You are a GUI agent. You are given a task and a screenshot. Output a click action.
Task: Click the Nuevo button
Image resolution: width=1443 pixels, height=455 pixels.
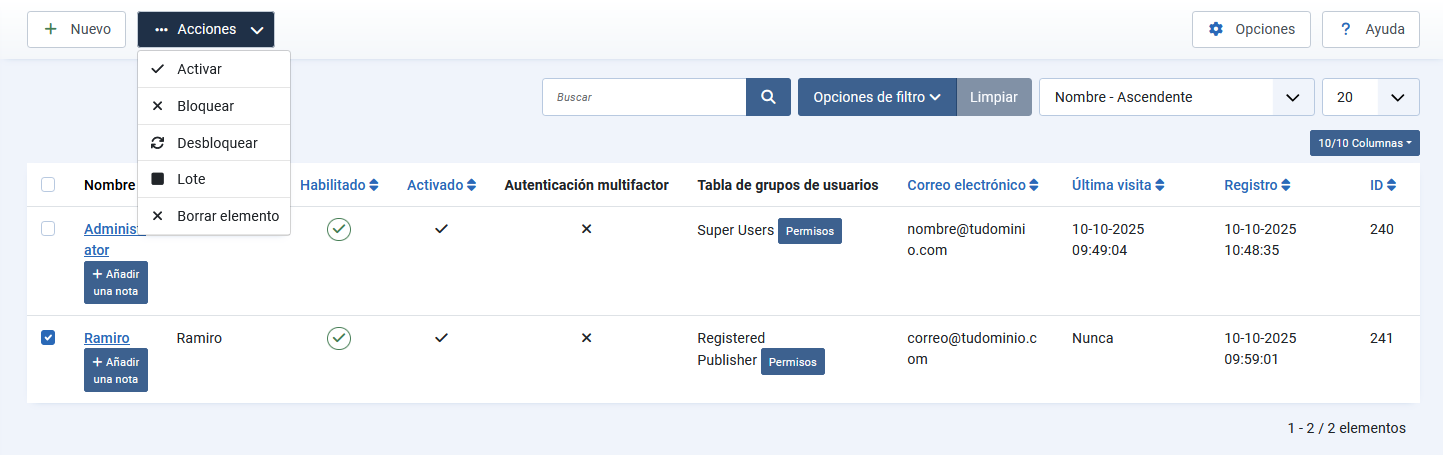click(77, 29)
